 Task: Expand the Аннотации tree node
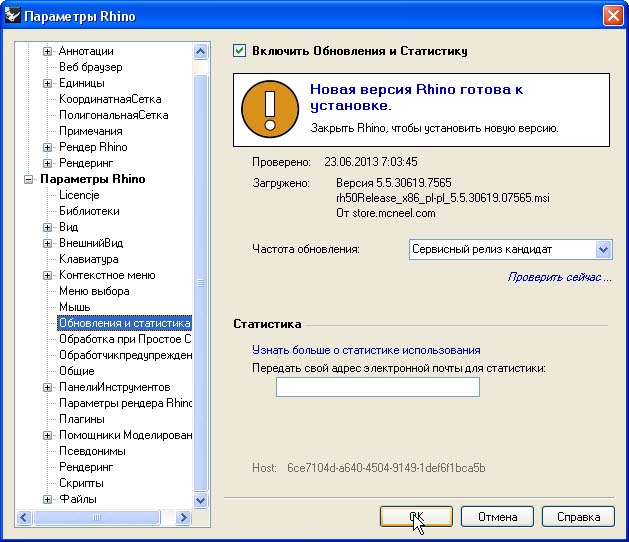(47, 51)
